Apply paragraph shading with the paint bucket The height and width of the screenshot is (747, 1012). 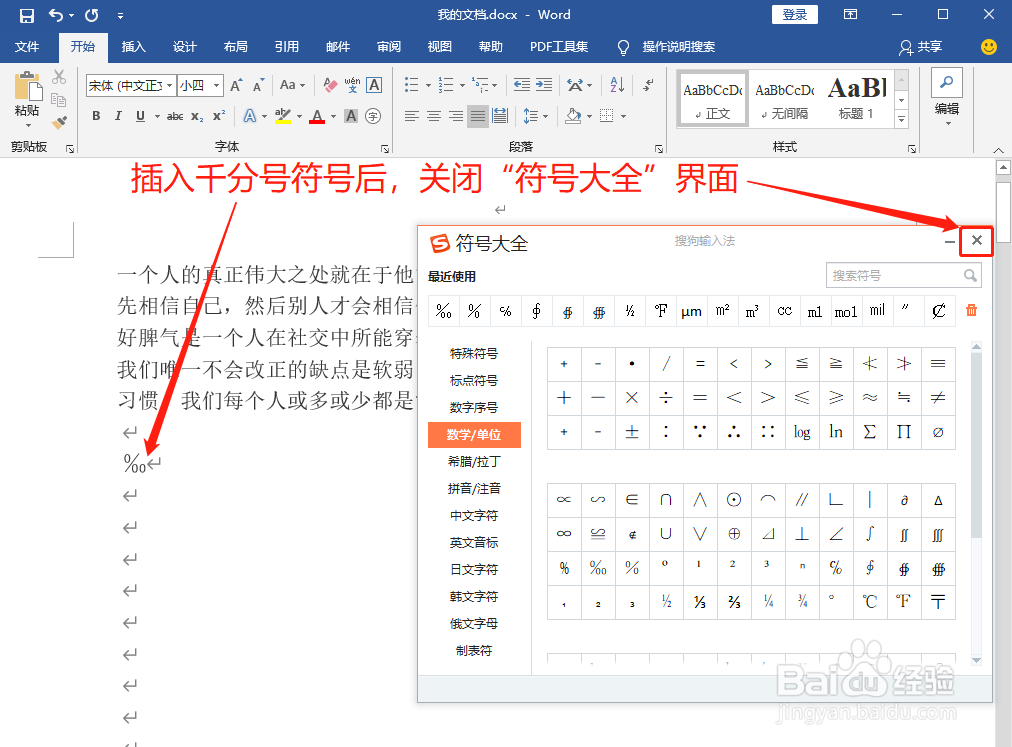572,116
